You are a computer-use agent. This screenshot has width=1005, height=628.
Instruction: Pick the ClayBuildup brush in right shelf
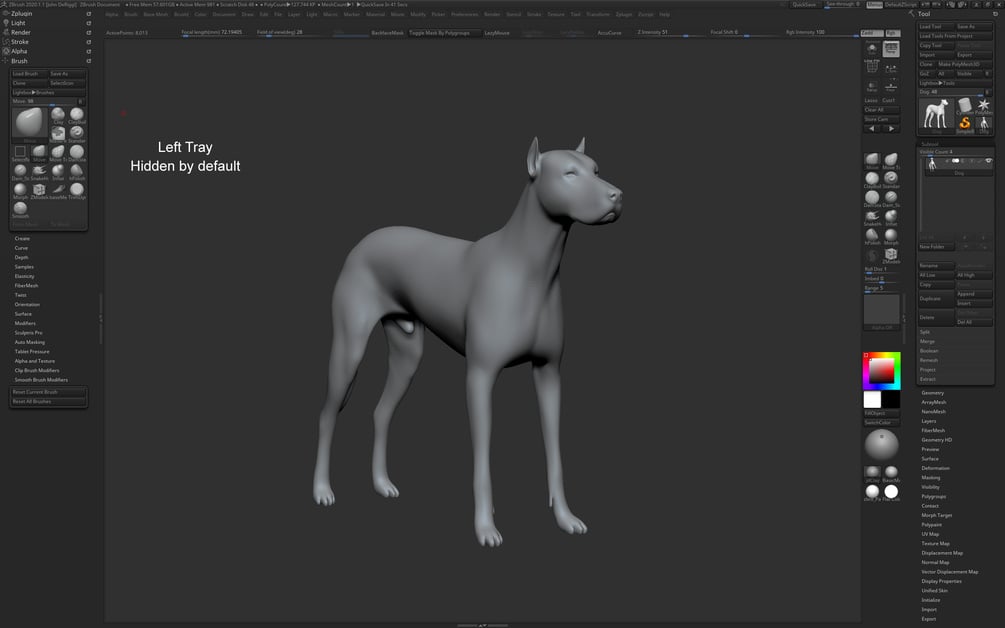point(872,179)
